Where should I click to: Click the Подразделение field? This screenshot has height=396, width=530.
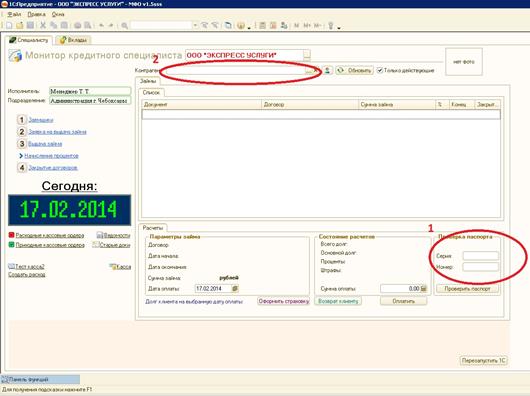(x=90, y=101)
